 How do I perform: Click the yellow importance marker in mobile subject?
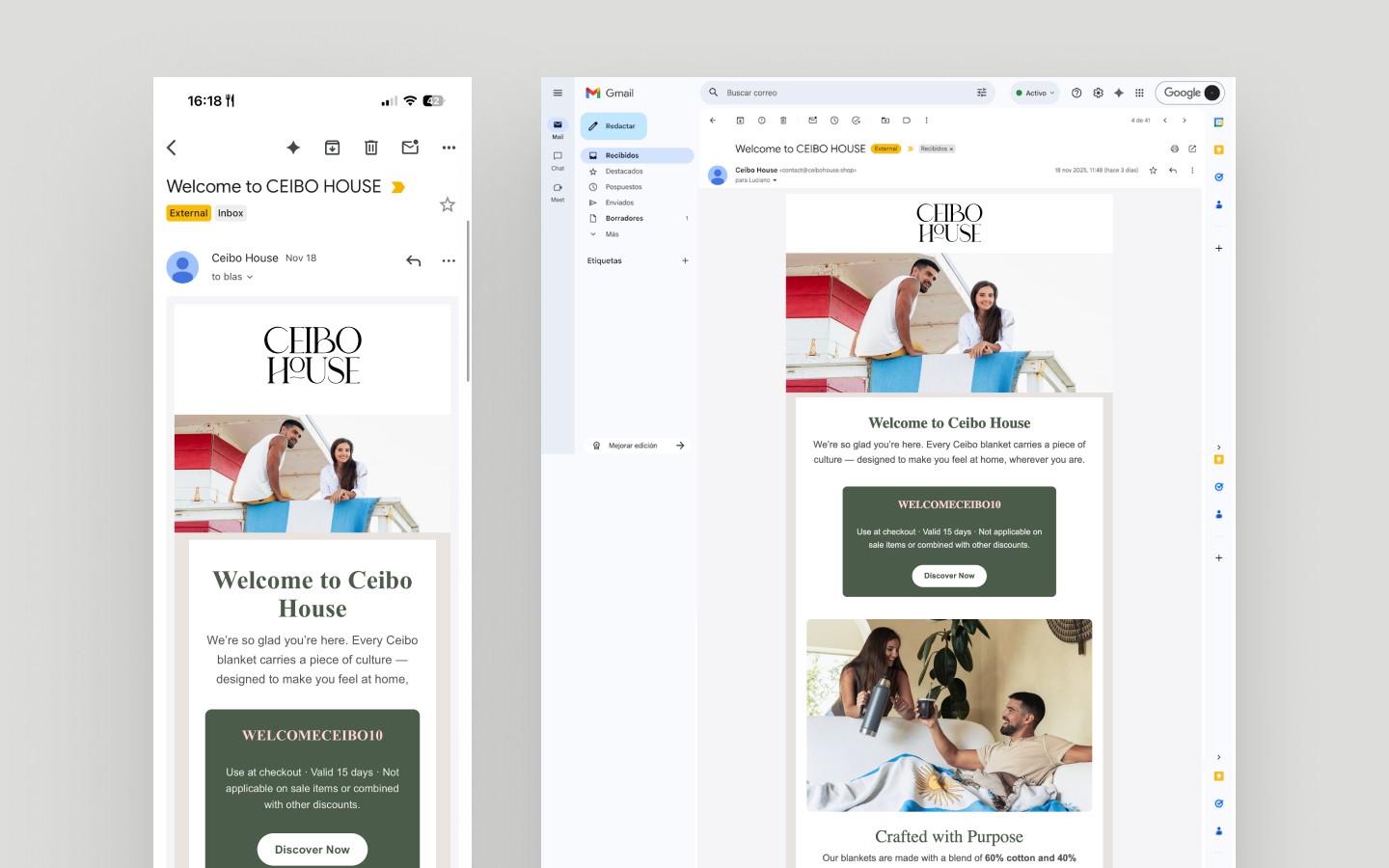point(397,187)
